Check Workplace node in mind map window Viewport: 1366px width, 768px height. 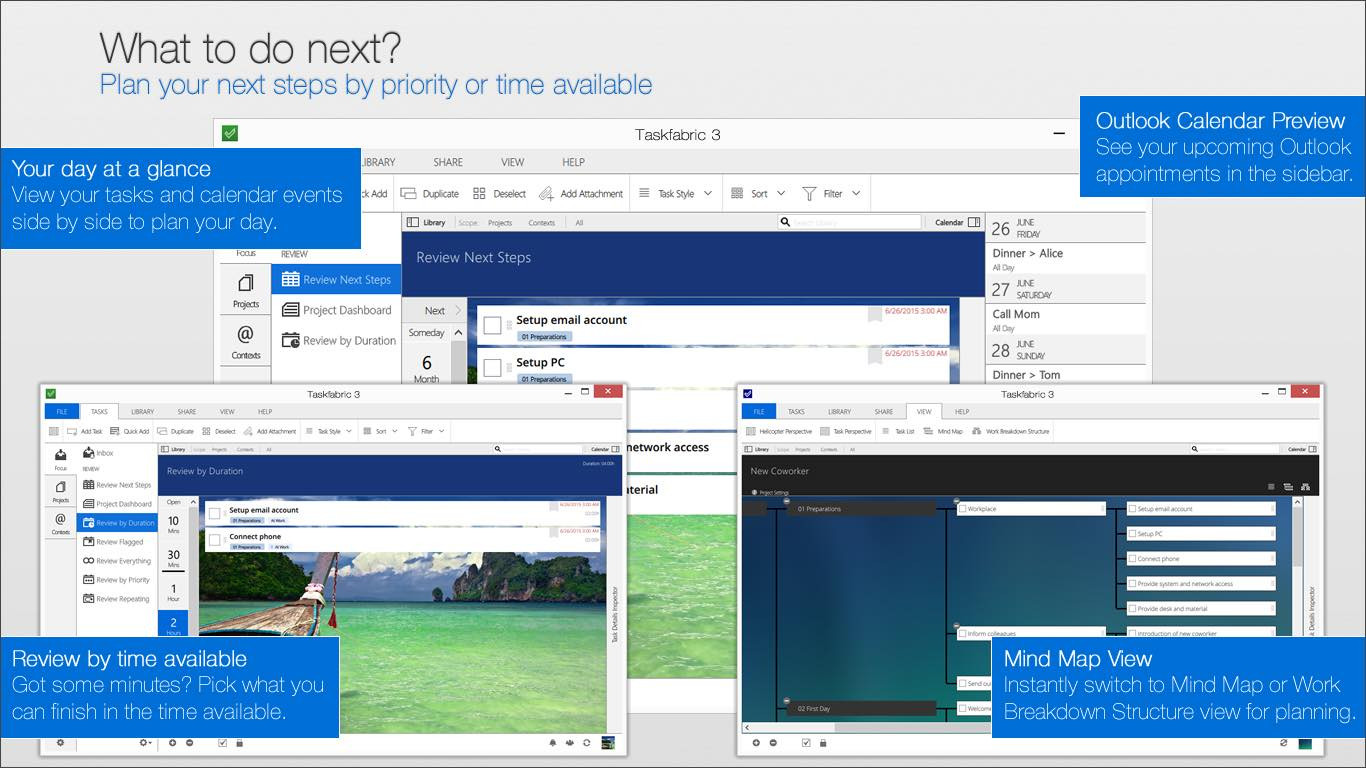962,509
